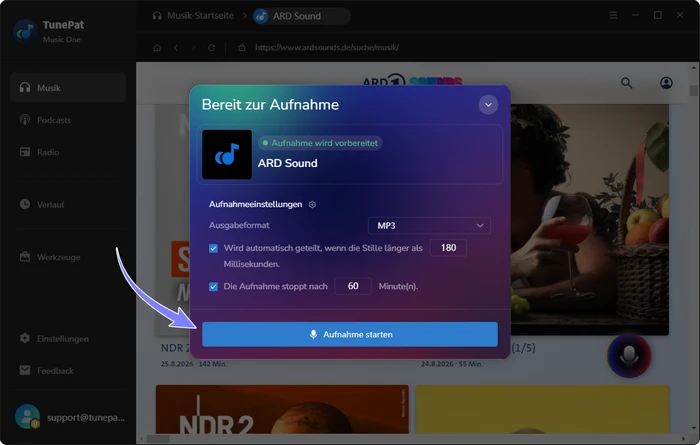Click the 25.8.2026 · 142 Min. text
700x445 pixels.
pyautogui.click(x=194, y=364)
